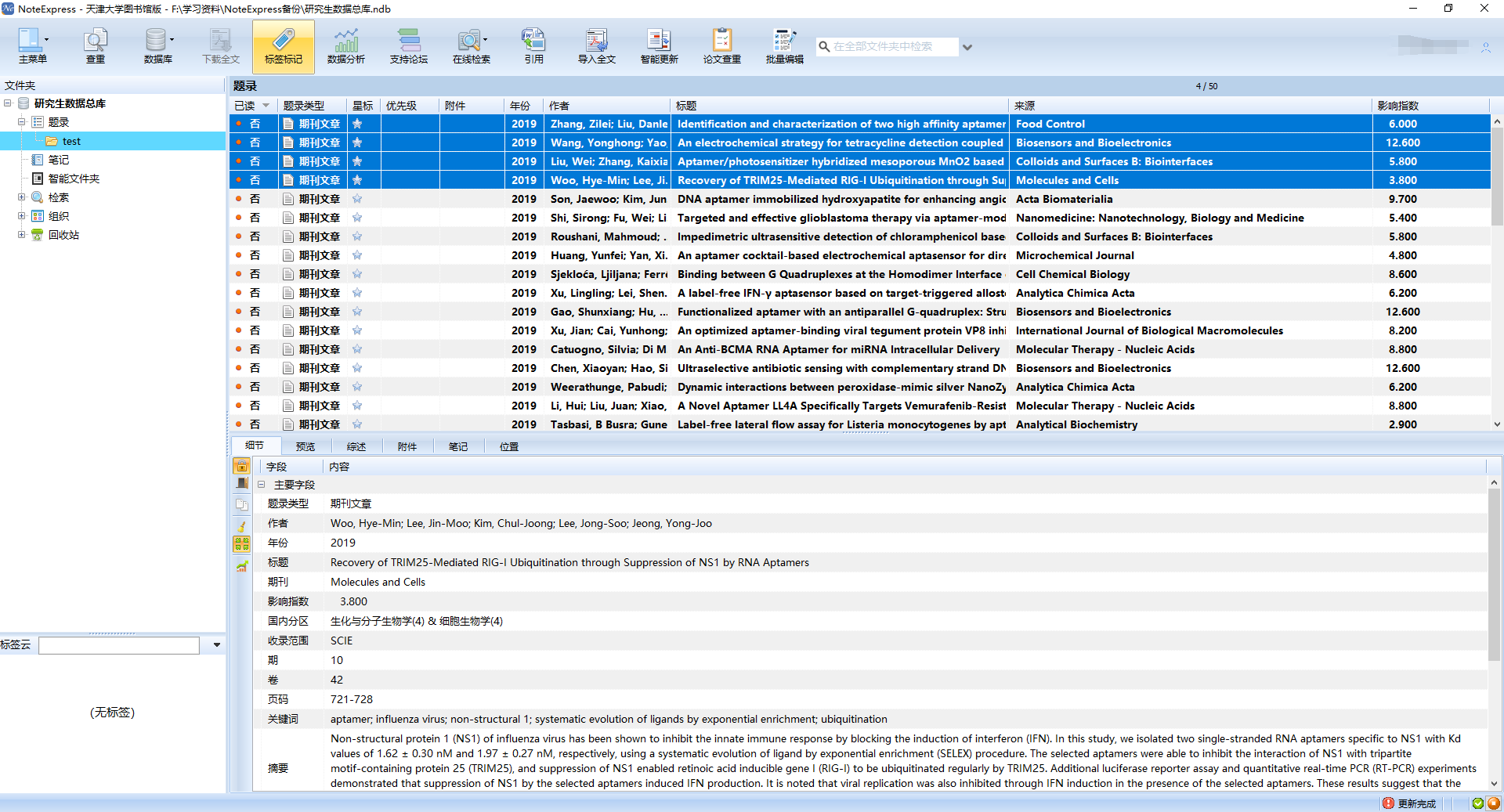Sort by the 来源 column header

(x=1191, y=106)
